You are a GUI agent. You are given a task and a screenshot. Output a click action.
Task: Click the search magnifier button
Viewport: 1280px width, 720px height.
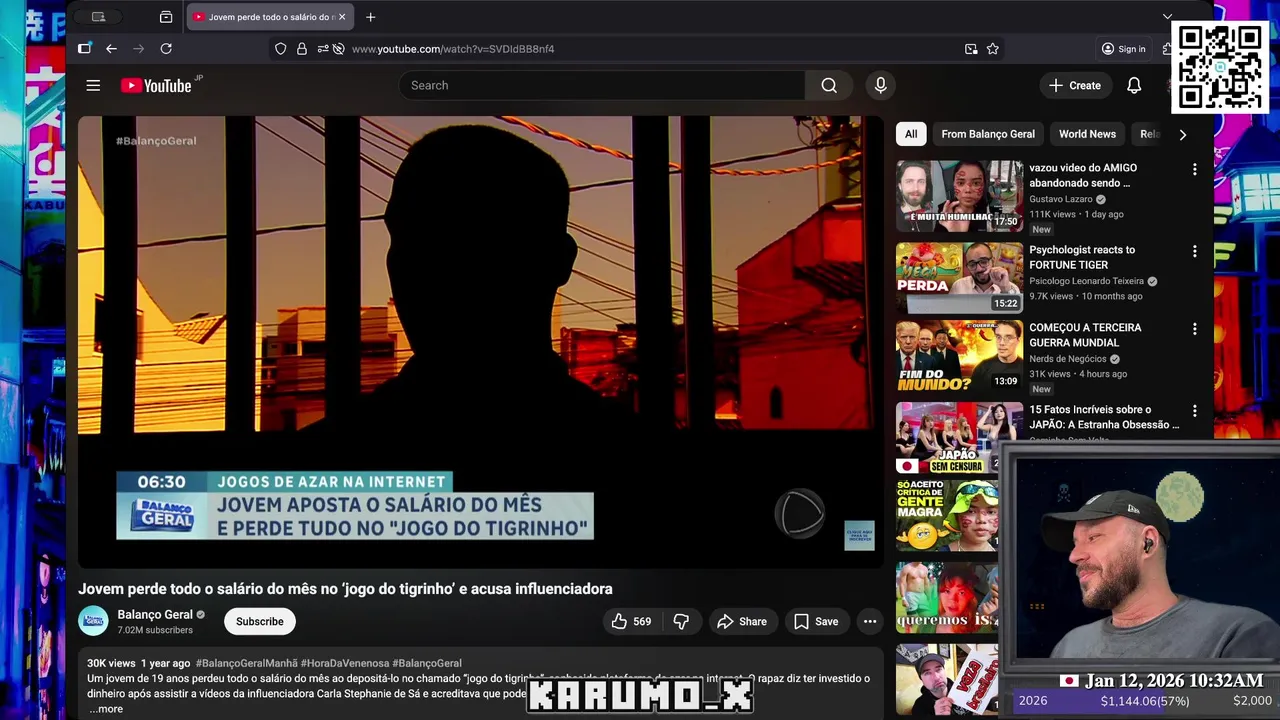click(829, 86)
